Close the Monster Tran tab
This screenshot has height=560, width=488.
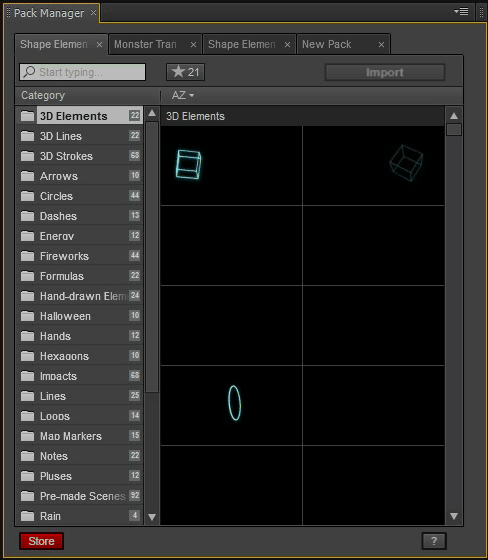(x=193, y=45)
